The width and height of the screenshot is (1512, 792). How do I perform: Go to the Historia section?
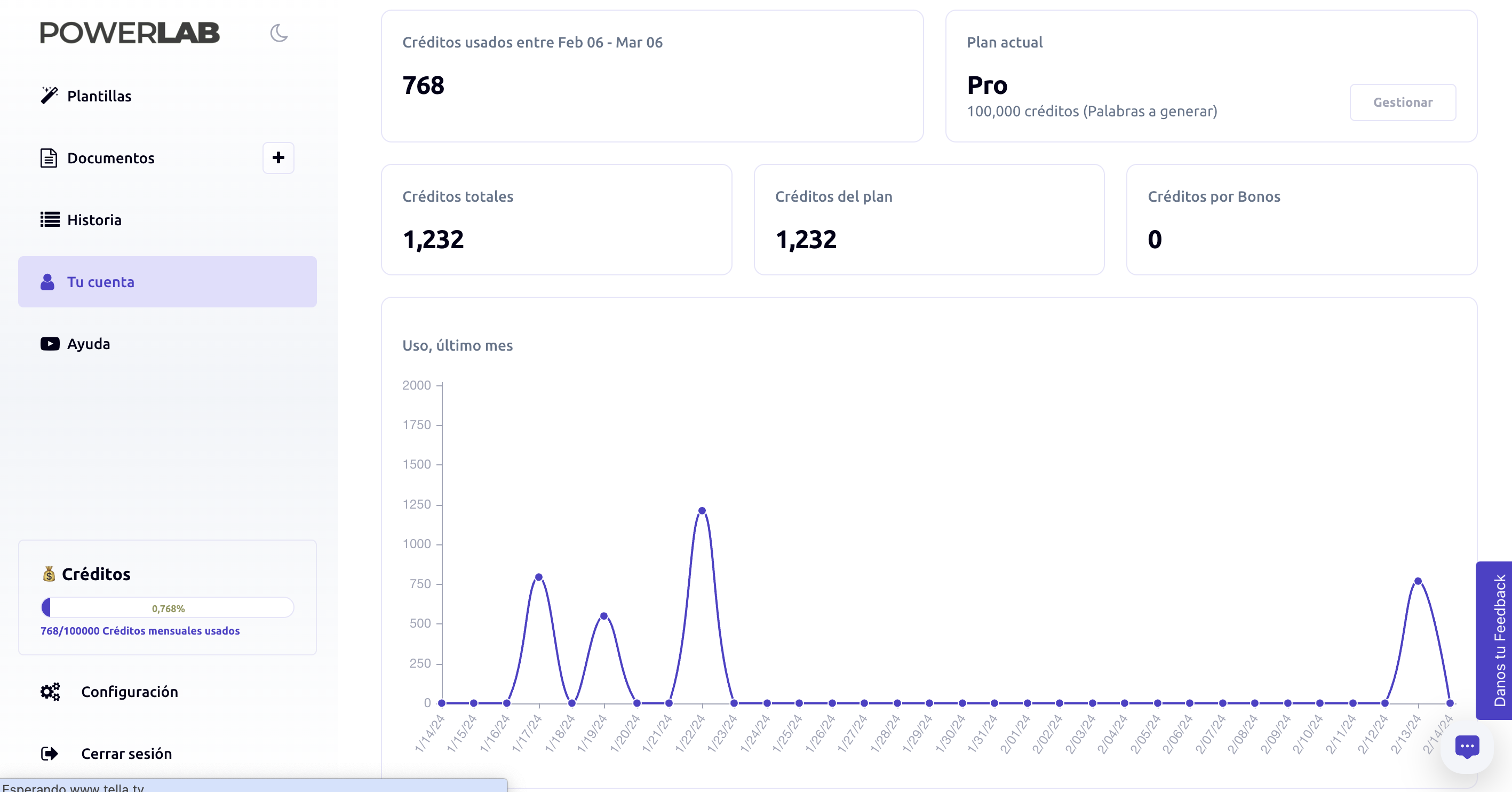(94, 220)
